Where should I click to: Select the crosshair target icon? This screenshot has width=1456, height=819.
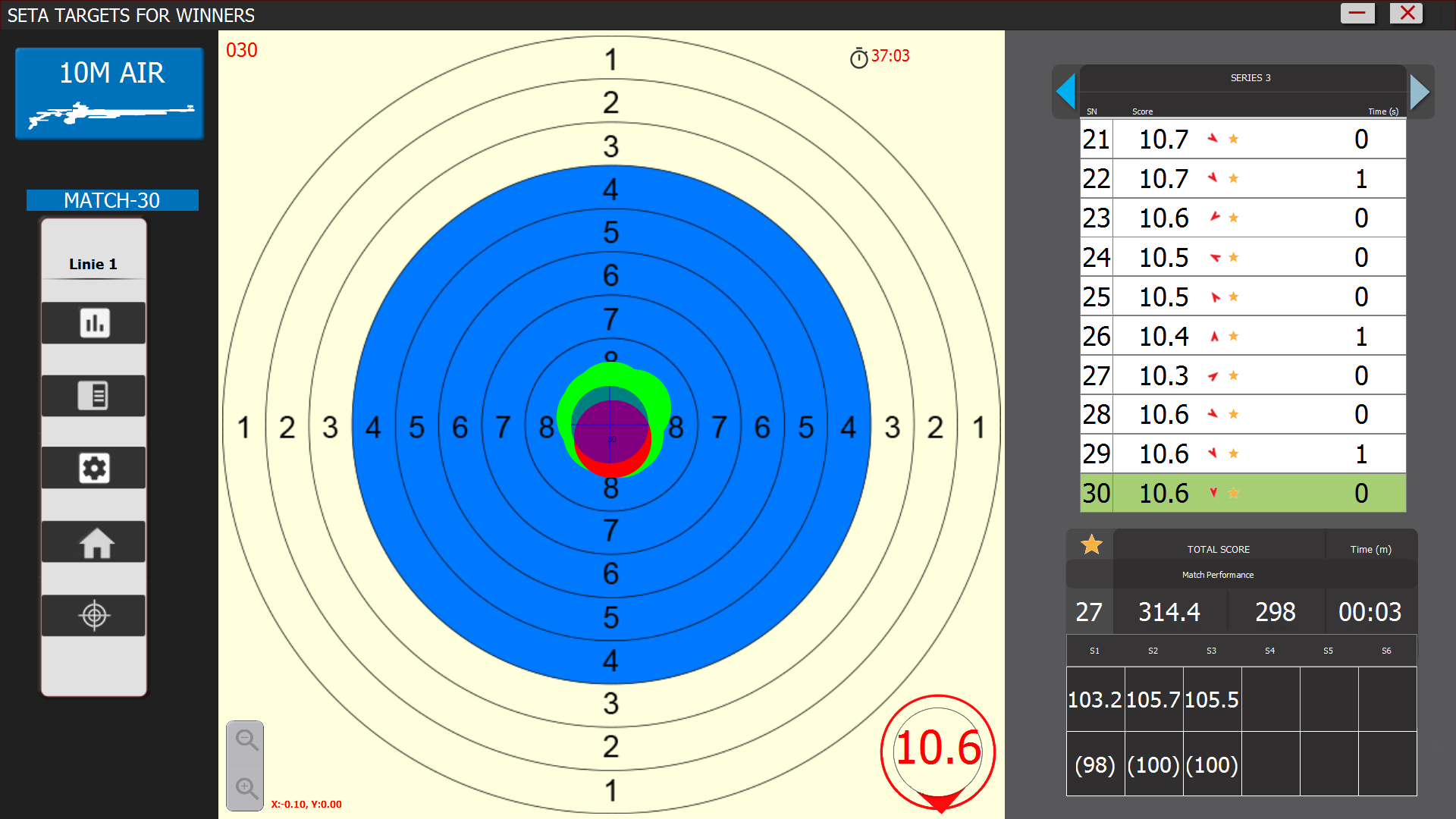tap(94, 615)
